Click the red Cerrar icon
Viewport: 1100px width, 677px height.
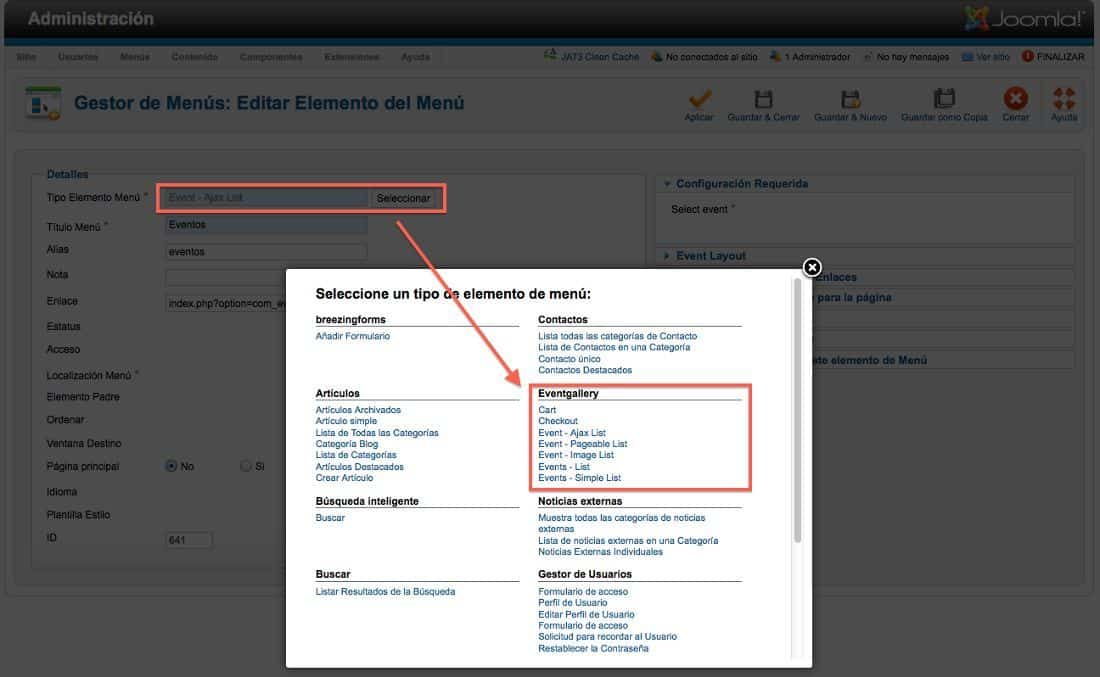click(x=1015, y=98)
